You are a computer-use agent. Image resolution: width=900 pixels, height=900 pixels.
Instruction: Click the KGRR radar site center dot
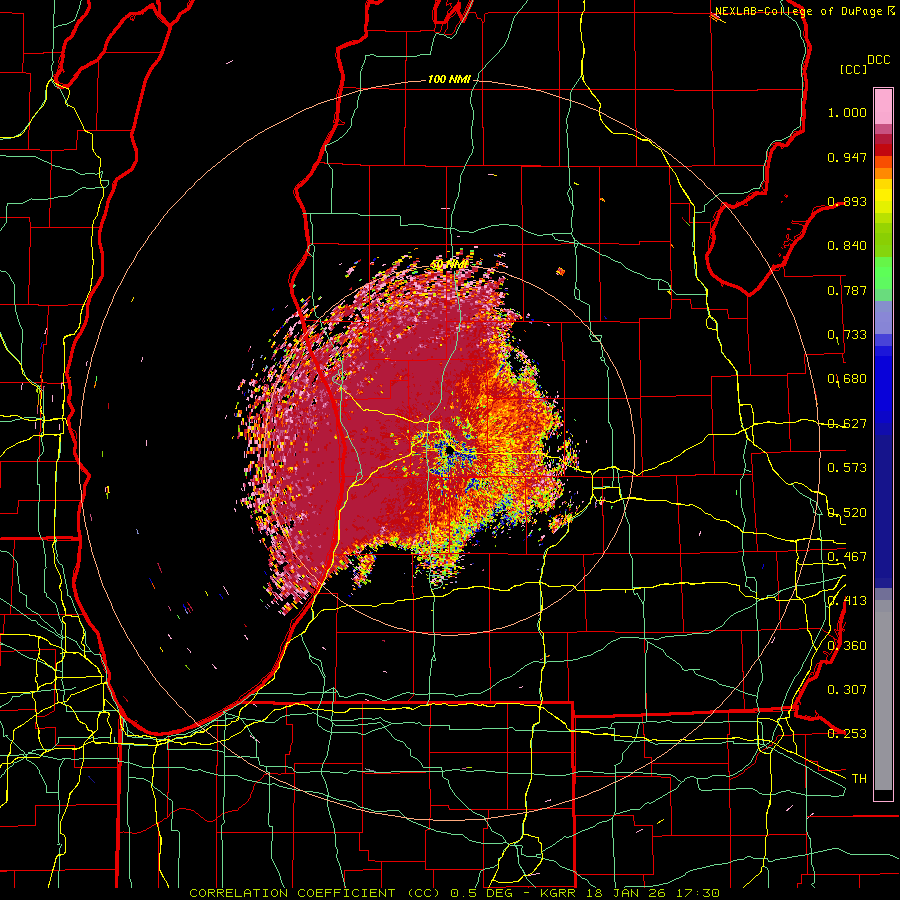(x=449, y=451)
